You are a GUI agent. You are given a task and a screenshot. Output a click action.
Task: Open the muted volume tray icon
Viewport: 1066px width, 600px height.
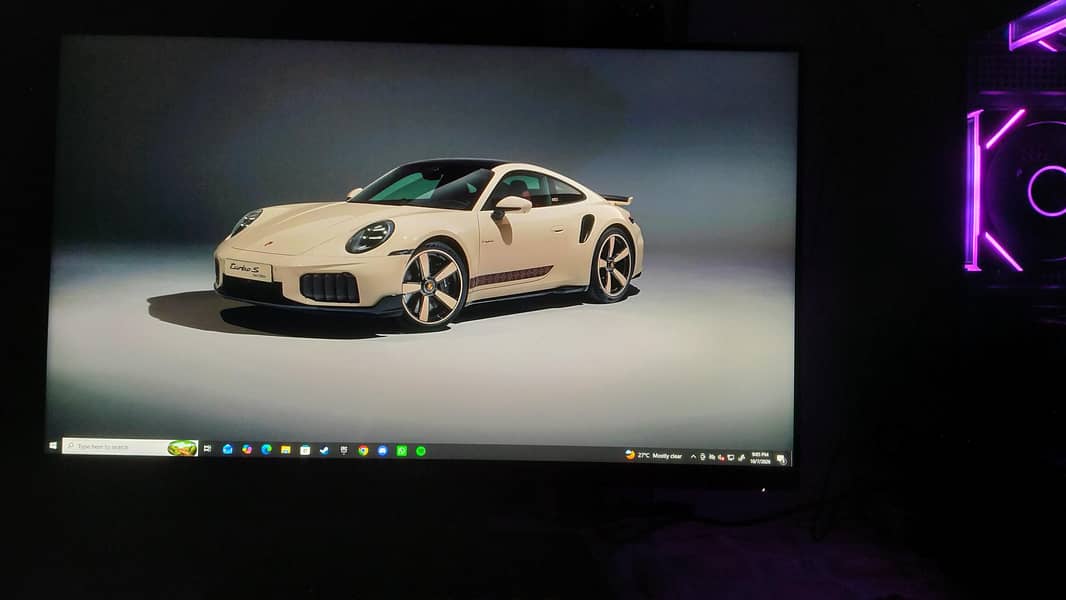tap(721, 458)
